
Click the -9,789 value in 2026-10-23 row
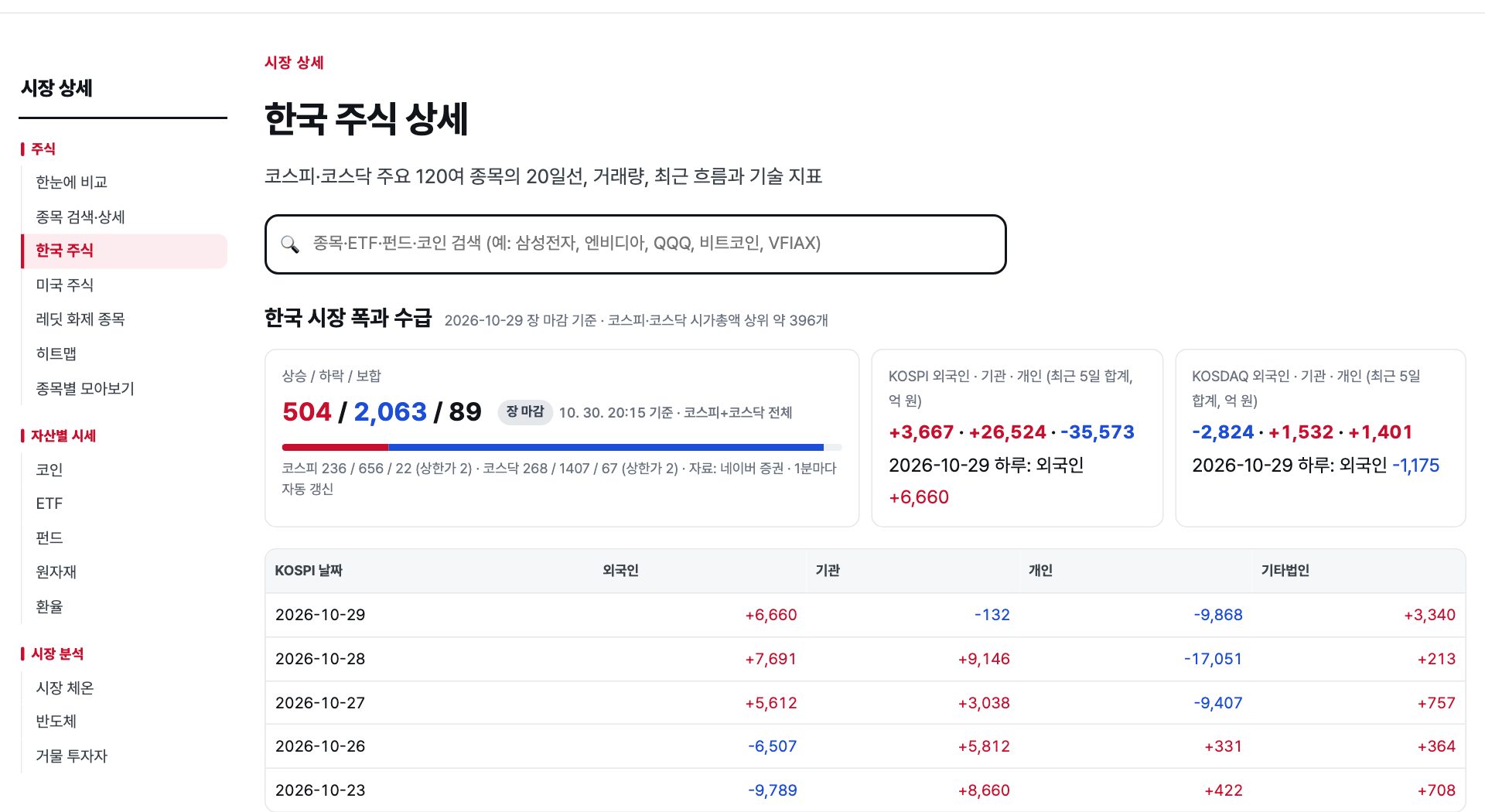pyautogui.click(x=772, y=790)
